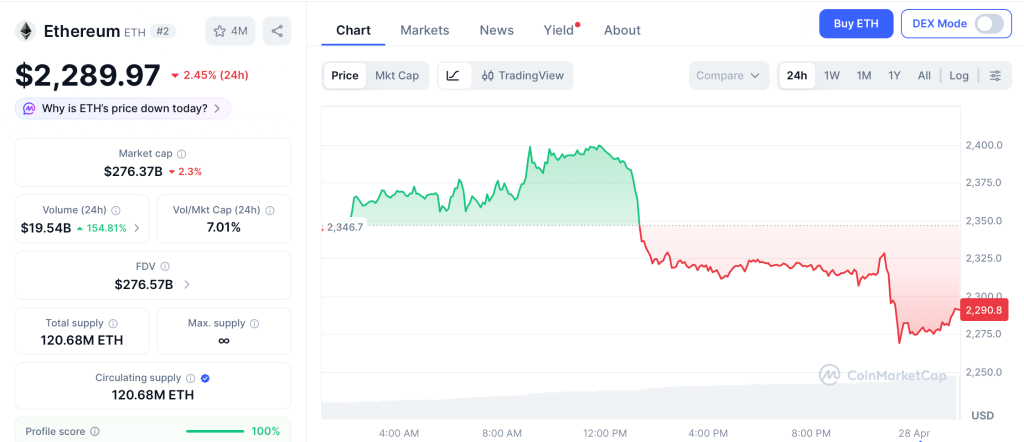Select the 1W time range
Screen dimensions: 1024x442
coord(831,75)
